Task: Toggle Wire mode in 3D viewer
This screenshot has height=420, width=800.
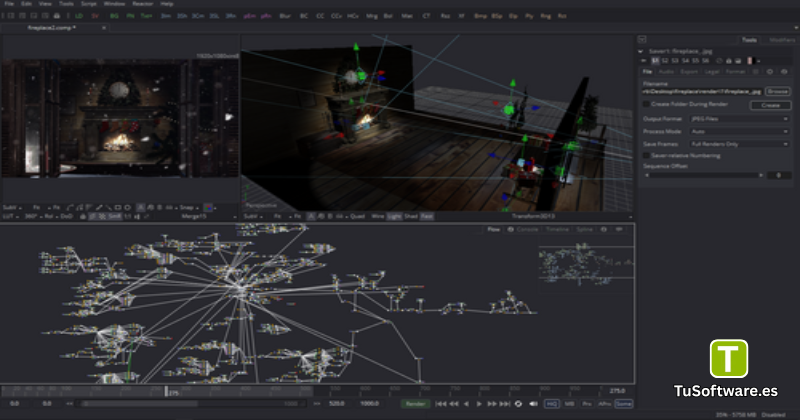Action: point(378,216)
